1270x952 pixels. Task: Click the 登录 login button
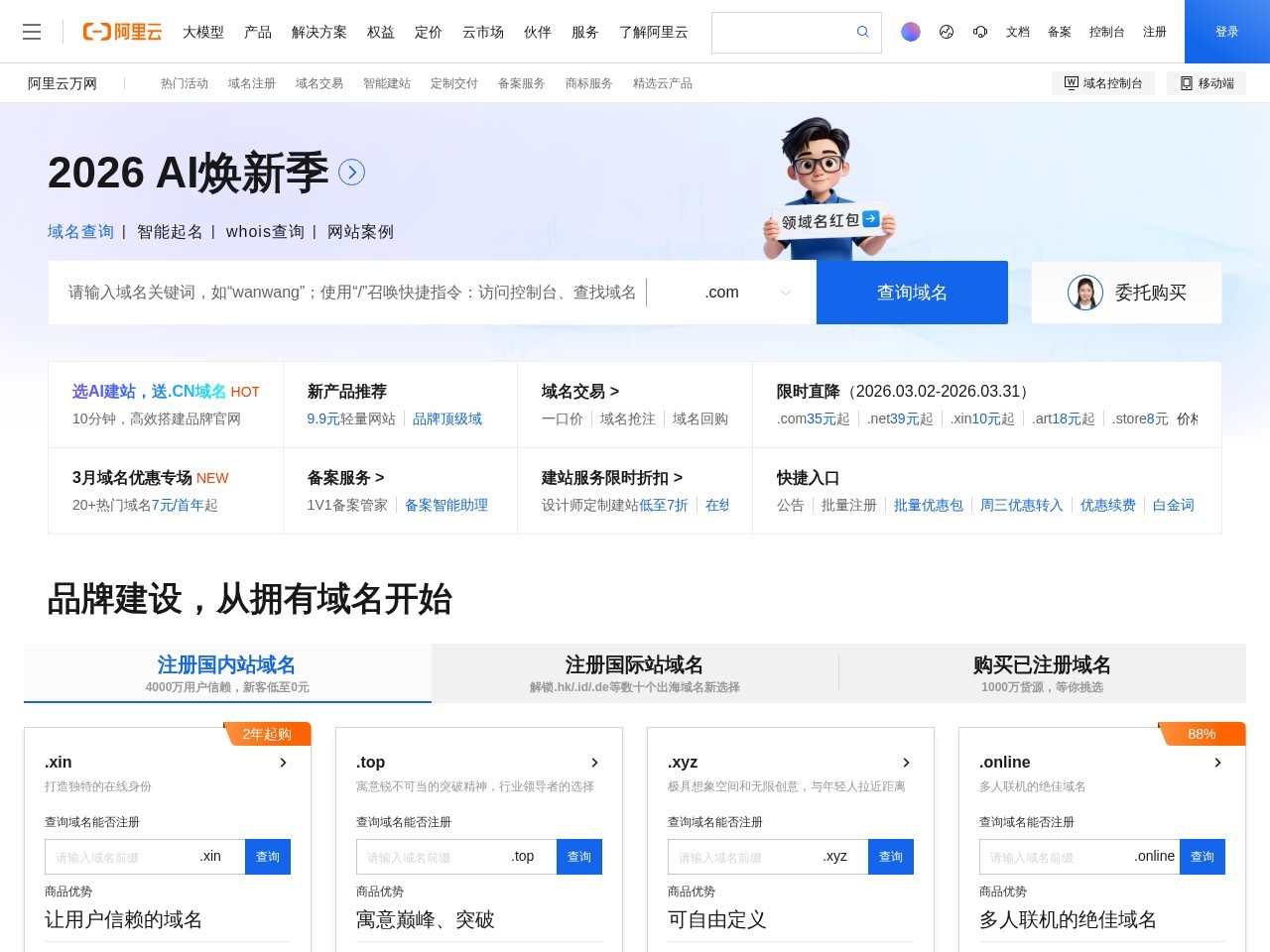tap(1227, 32)
